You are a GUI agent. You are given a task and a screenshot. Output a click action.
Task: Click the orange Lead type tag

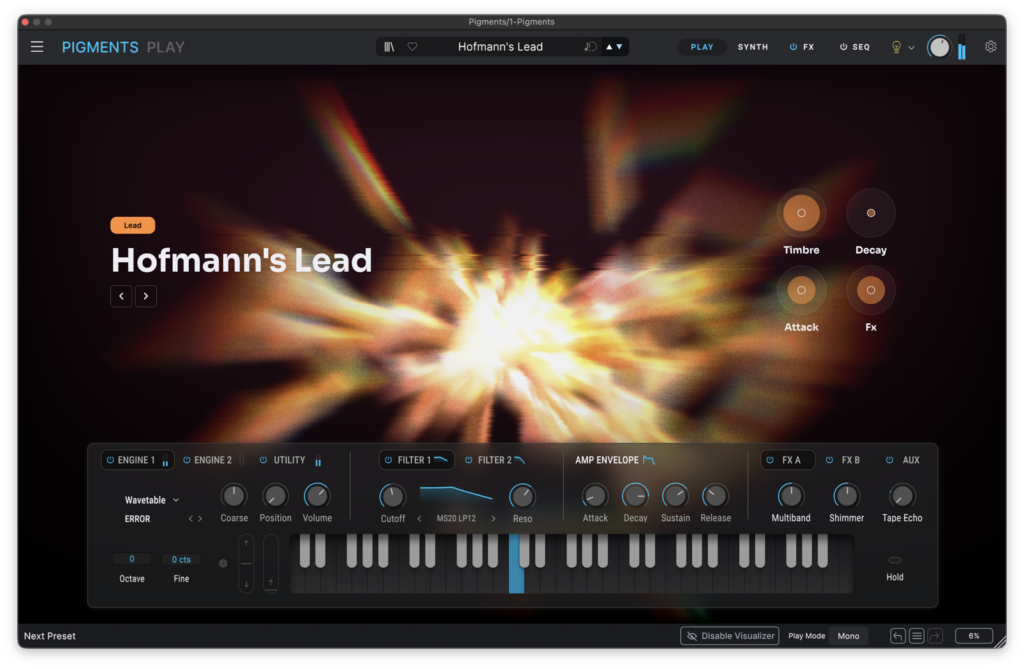click(133, 225)
